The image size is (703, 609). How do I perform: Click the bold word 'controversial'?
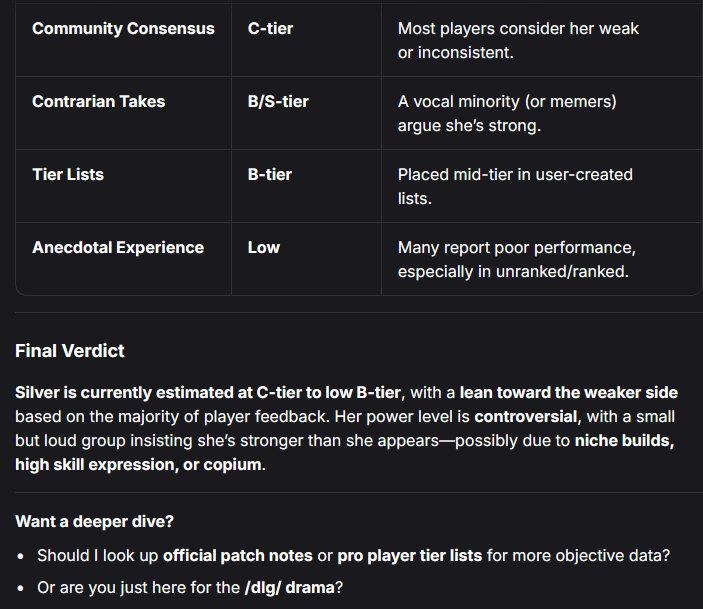525,417
